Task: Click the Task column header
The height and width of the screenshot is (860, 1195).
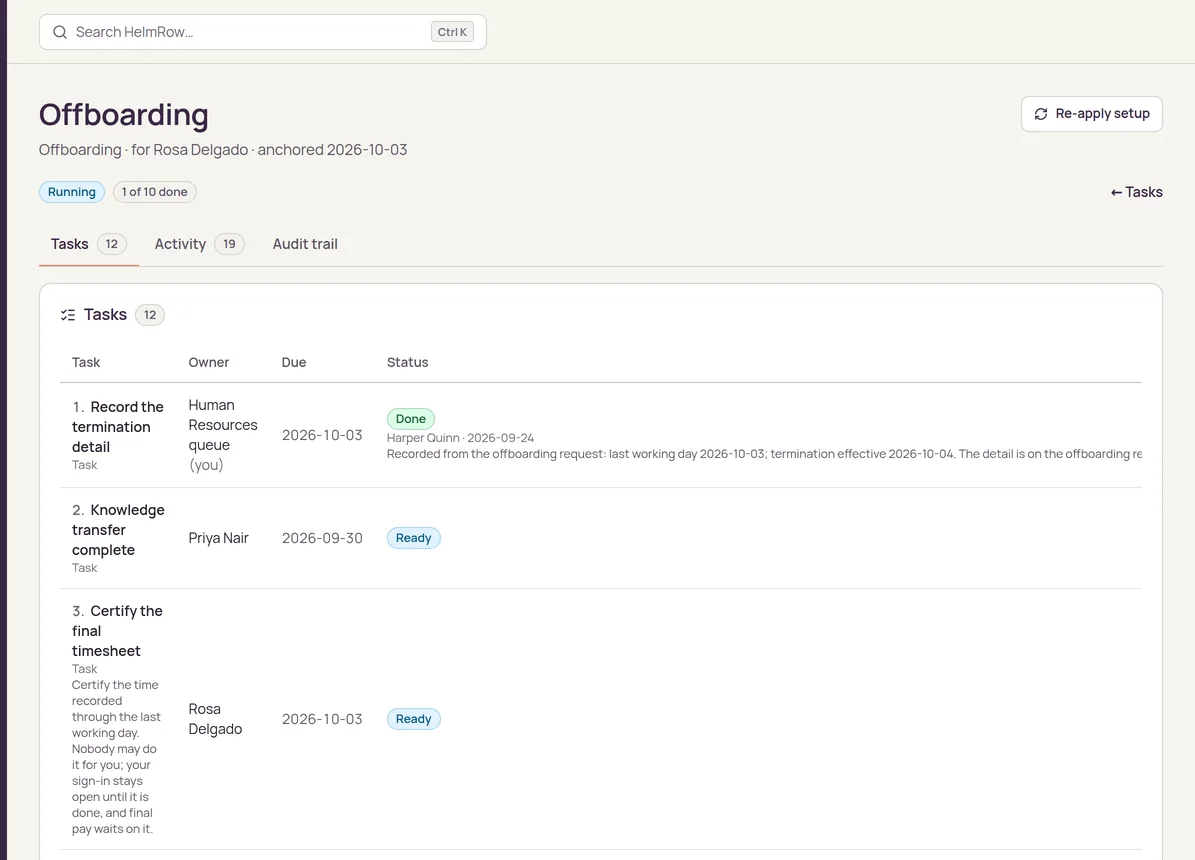Action: point(86,362)
